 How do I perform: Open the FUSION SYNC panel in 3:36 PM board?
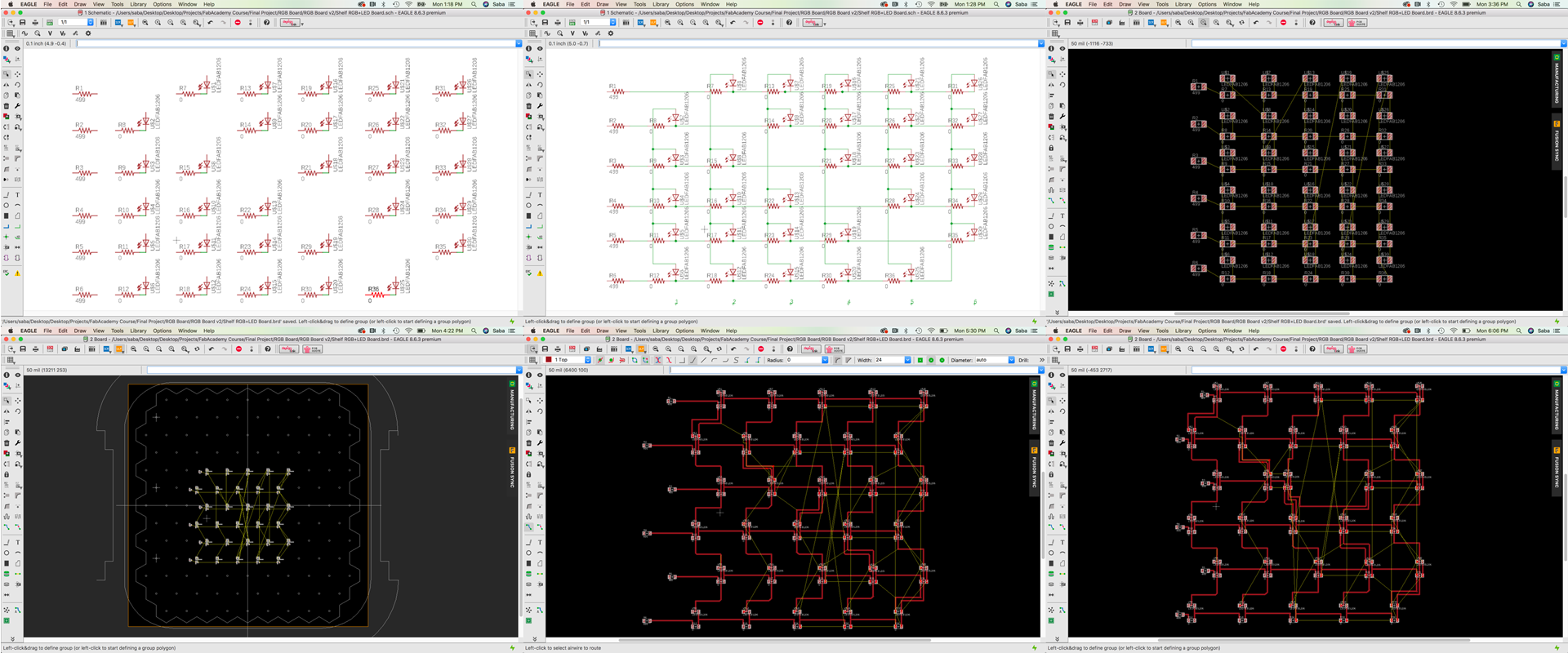point(1557,140)
